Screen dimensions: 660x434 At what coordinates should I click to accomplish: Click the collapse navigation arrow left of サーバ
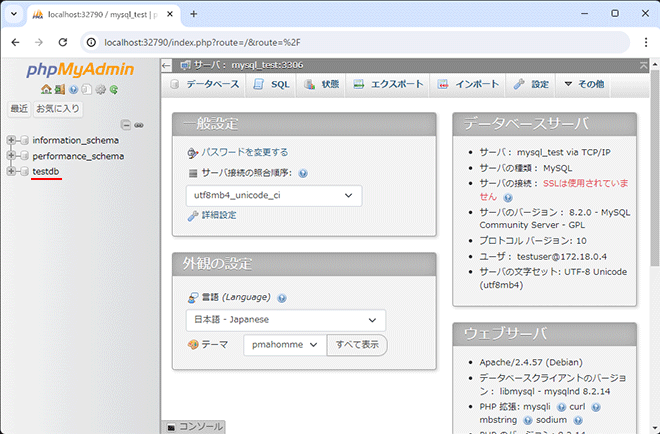(x=167, y=65)
